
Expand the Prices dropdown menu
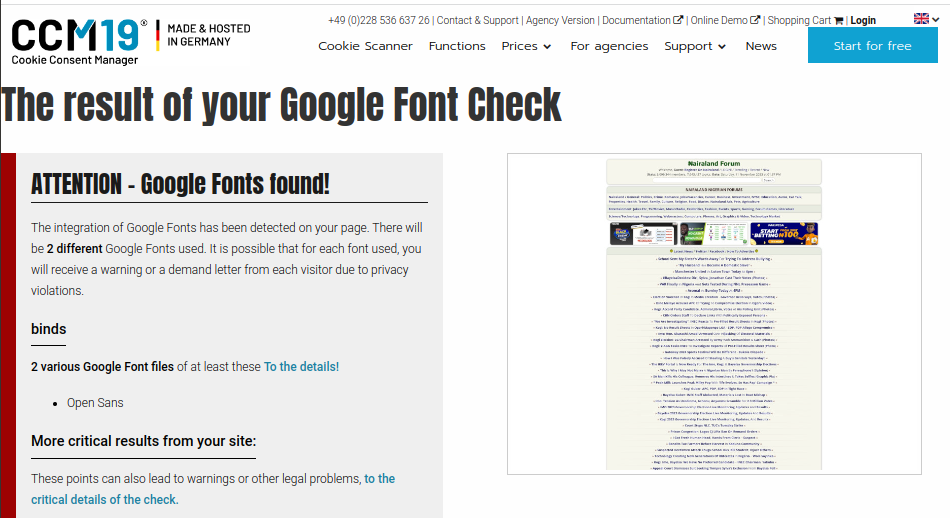[526, 46]
